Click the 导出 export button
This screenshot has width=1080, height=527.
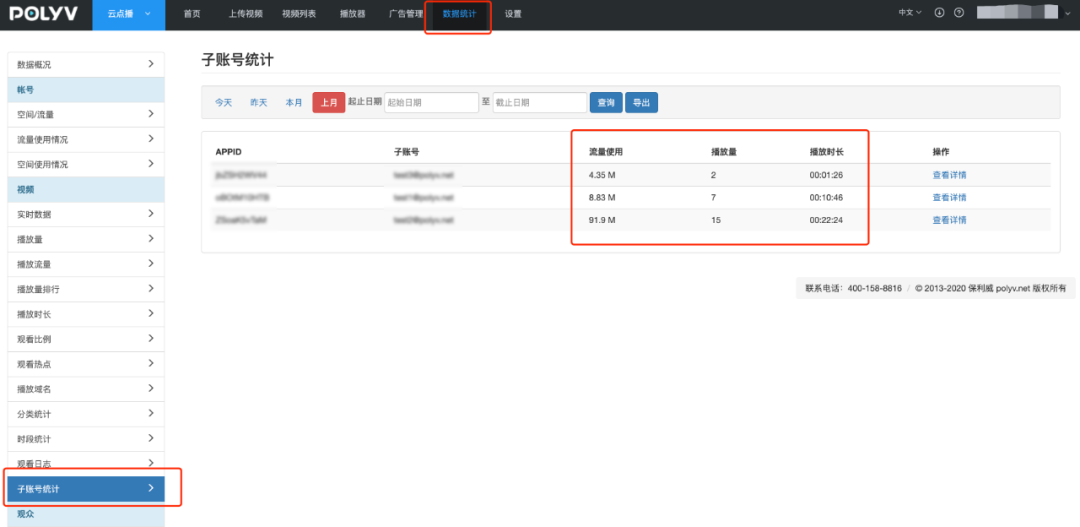tap(641, 102)
